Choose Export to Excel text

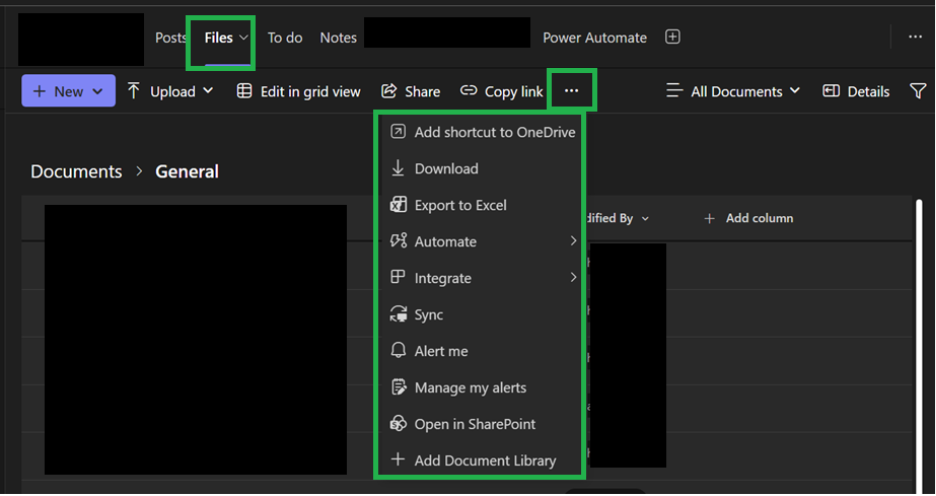[x=461, y=205]
